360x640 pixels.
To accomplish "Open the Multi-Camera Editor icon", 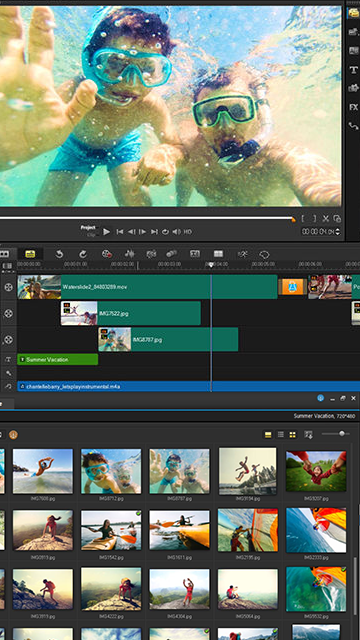I will [x=218, y=254].
